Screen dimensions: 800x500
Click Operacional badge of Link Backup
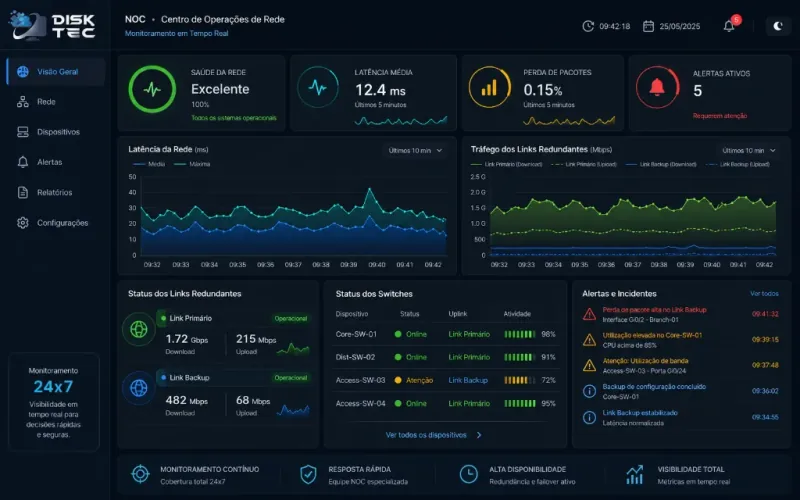click(x=291, y=378)
